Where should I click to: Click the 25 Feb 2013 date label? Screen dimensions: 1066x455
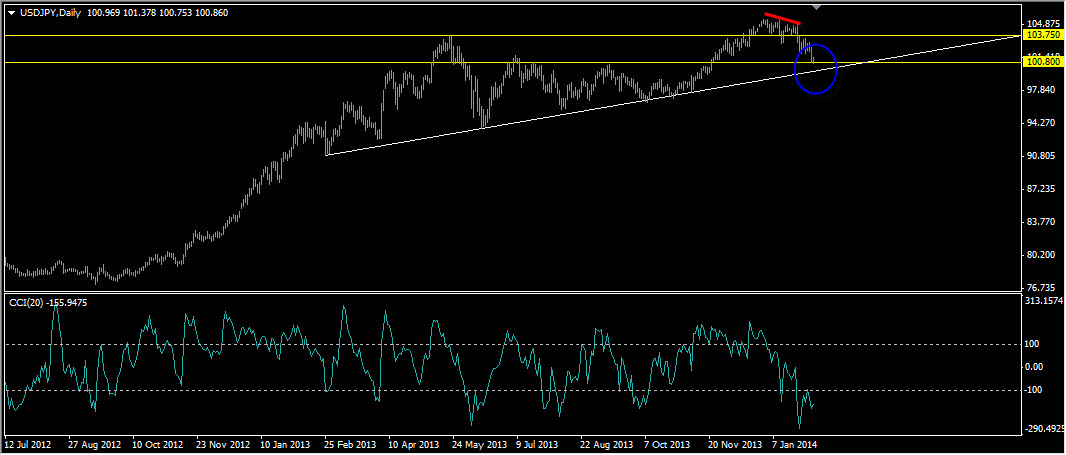(x=350, y=443)
